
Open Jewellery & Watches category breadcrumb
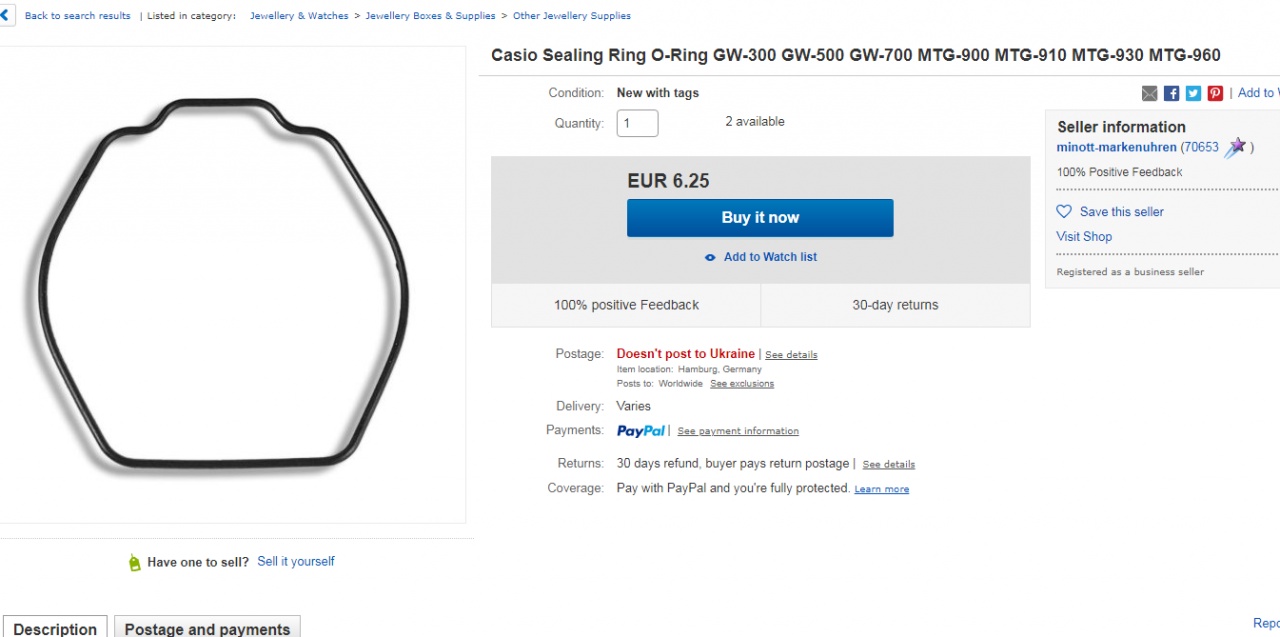299,16
